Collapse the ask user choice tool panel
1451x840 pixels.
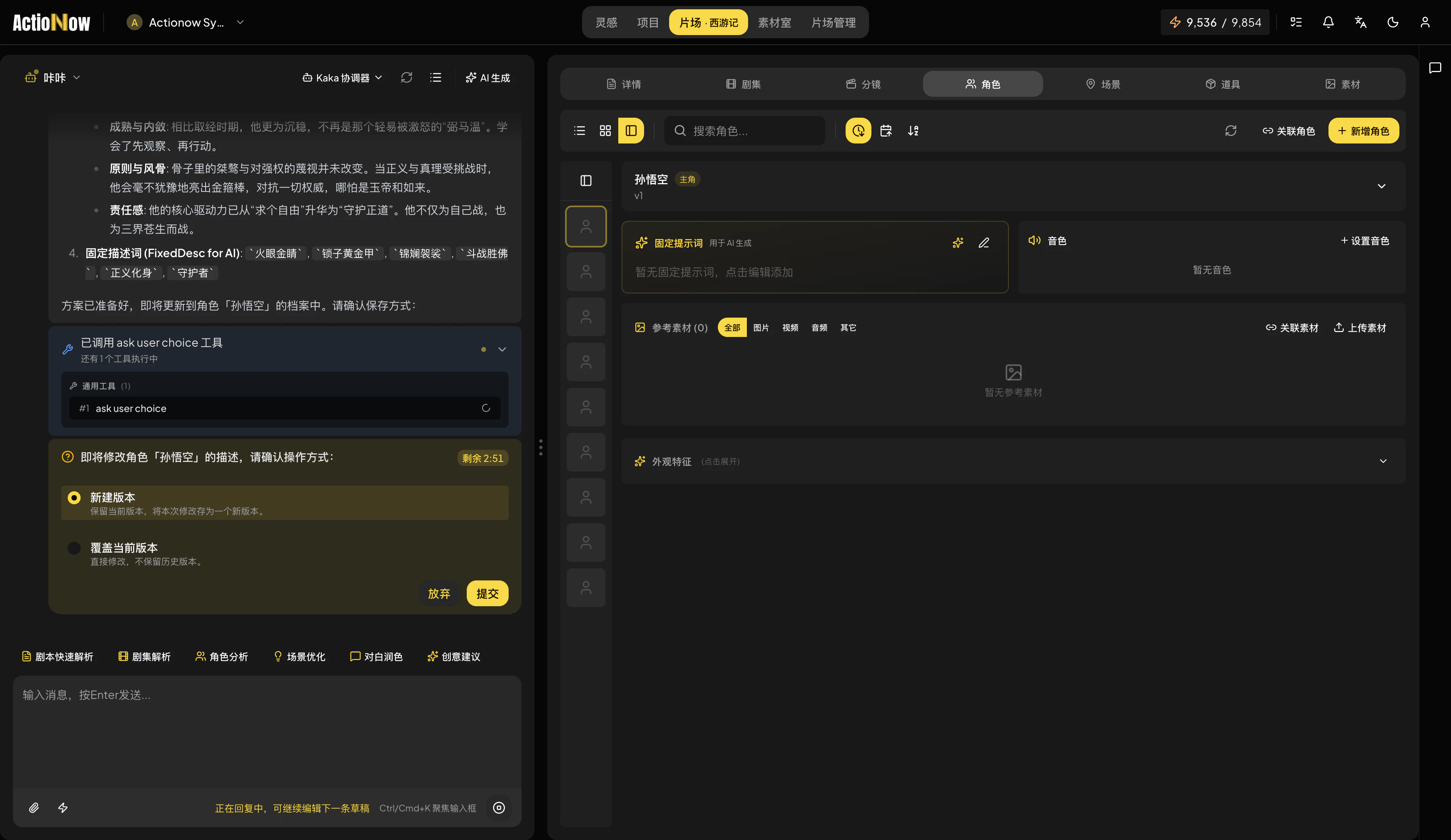(502, 349)
